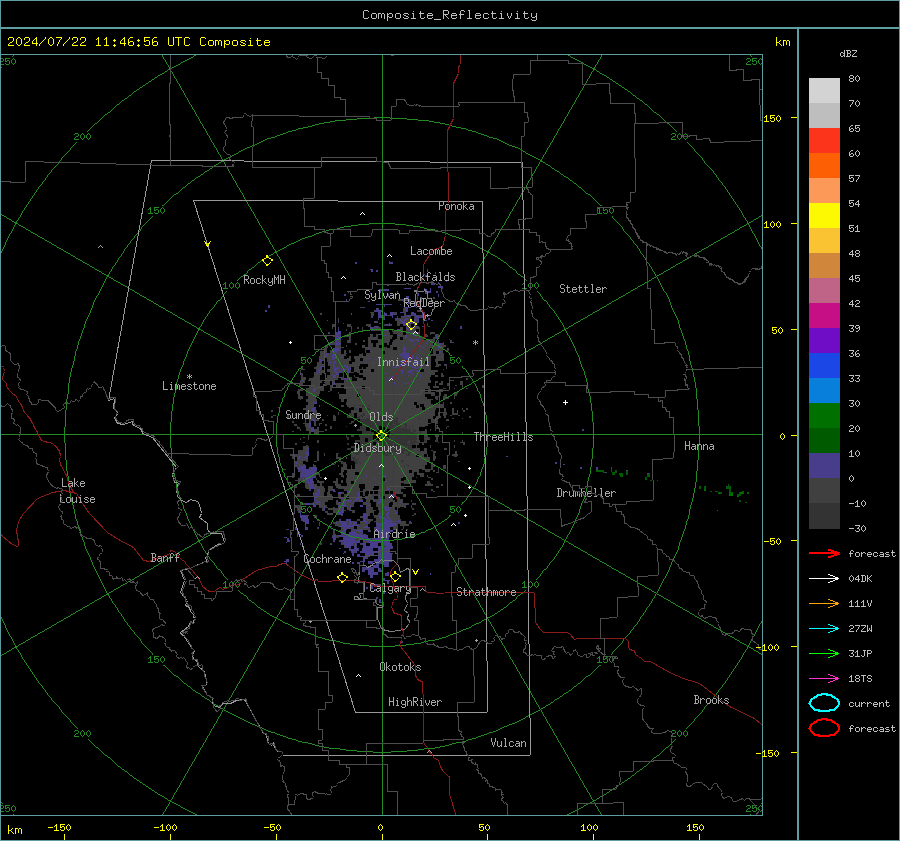Click the Cochrane city label
900x841 pixels.
point(327,559)
